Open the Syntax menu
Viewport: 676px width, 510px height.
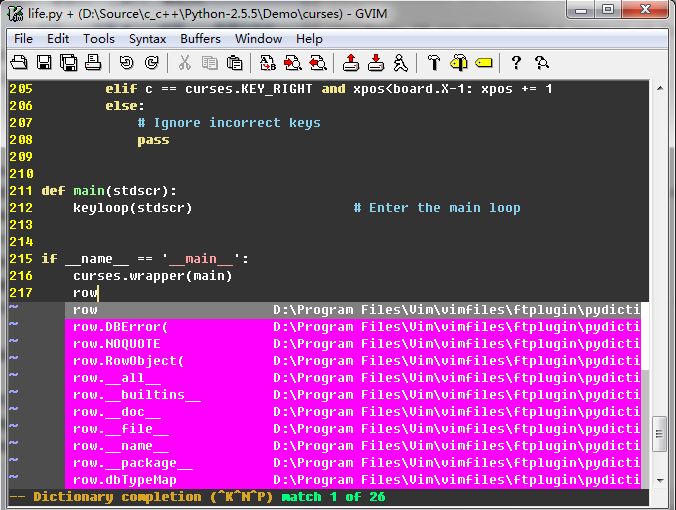pyautogui.click(x=148, y=38)
